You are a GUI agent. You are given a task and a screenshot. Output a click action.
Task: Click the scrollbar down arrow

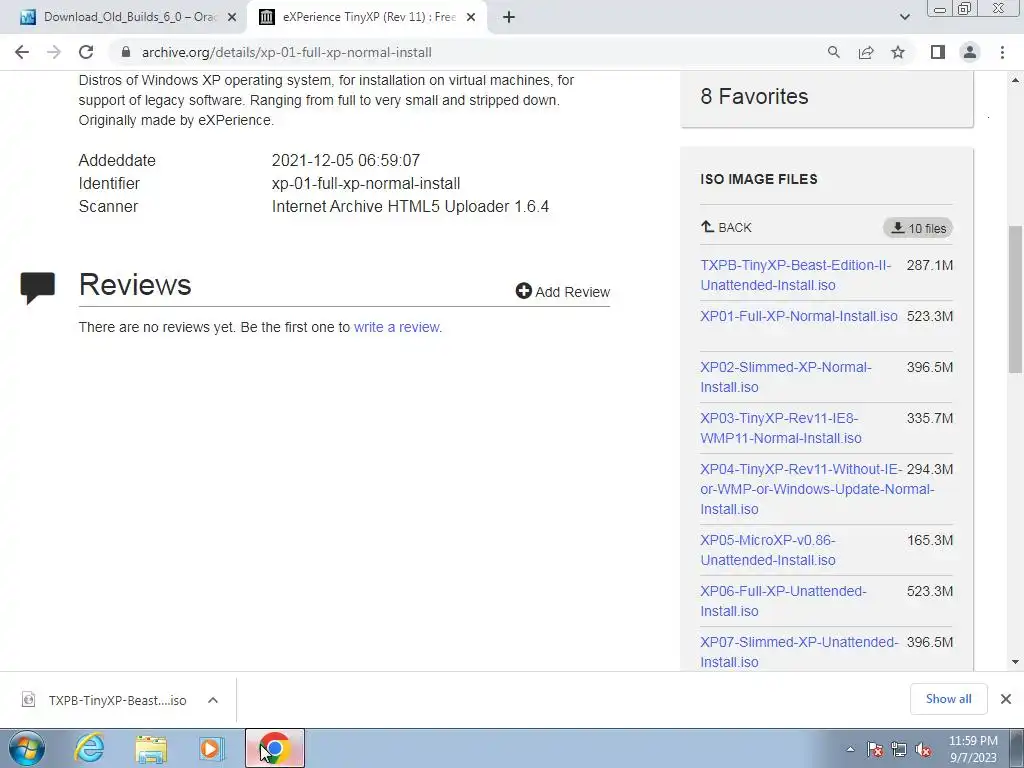[x=1015, y=662]
